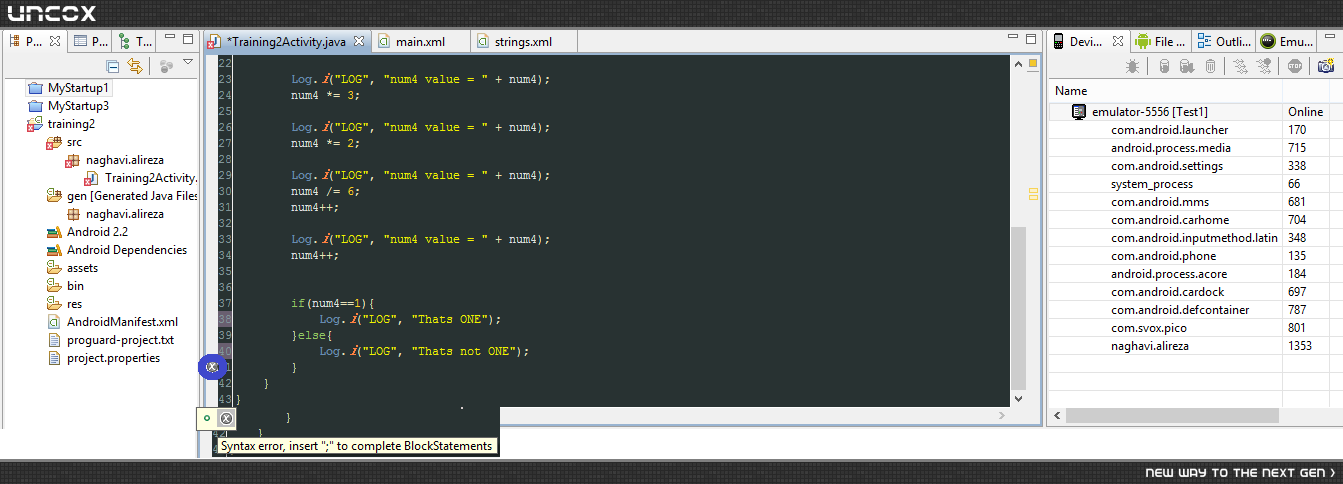This screenshot has width=1343, height=484.
Task: Click the editor vertical scrollbar thumb
Action: (x=1018, y=308)
